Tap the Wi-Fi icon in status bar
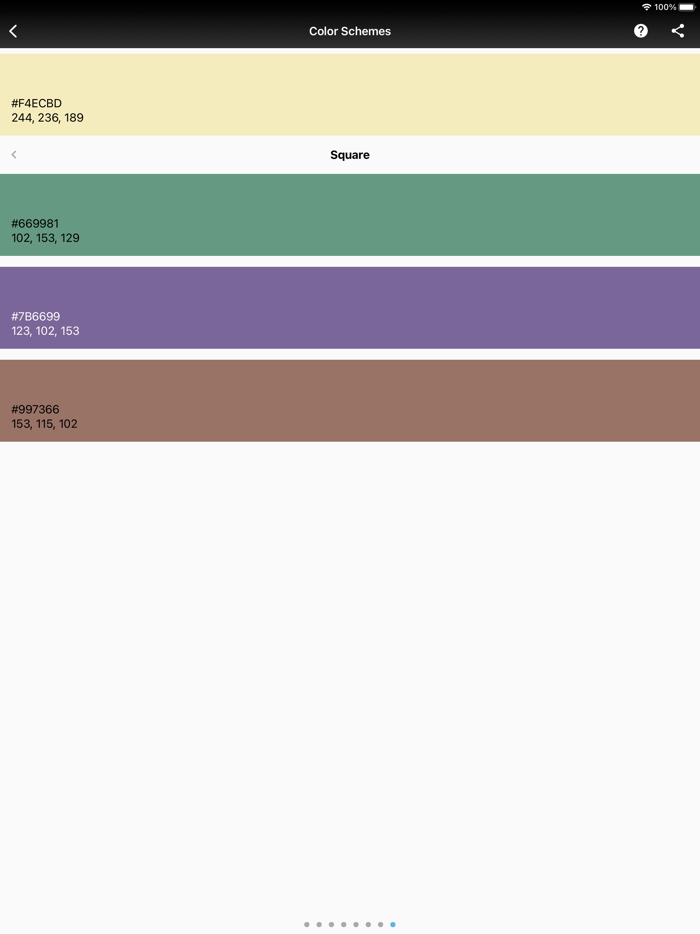This screenshot has height=934, width=700. pyautogui.click(x=646, y=7)
